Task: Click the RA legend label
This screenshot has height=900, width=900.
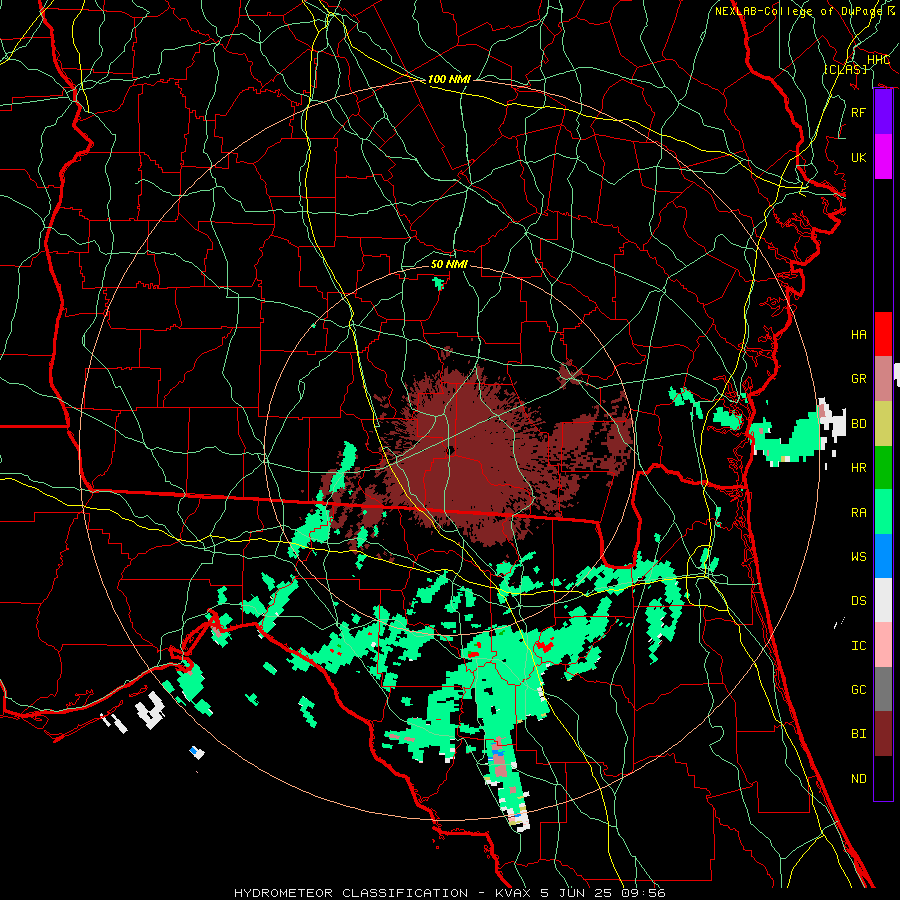Action: pyautogui.click(x=859, y=513)
